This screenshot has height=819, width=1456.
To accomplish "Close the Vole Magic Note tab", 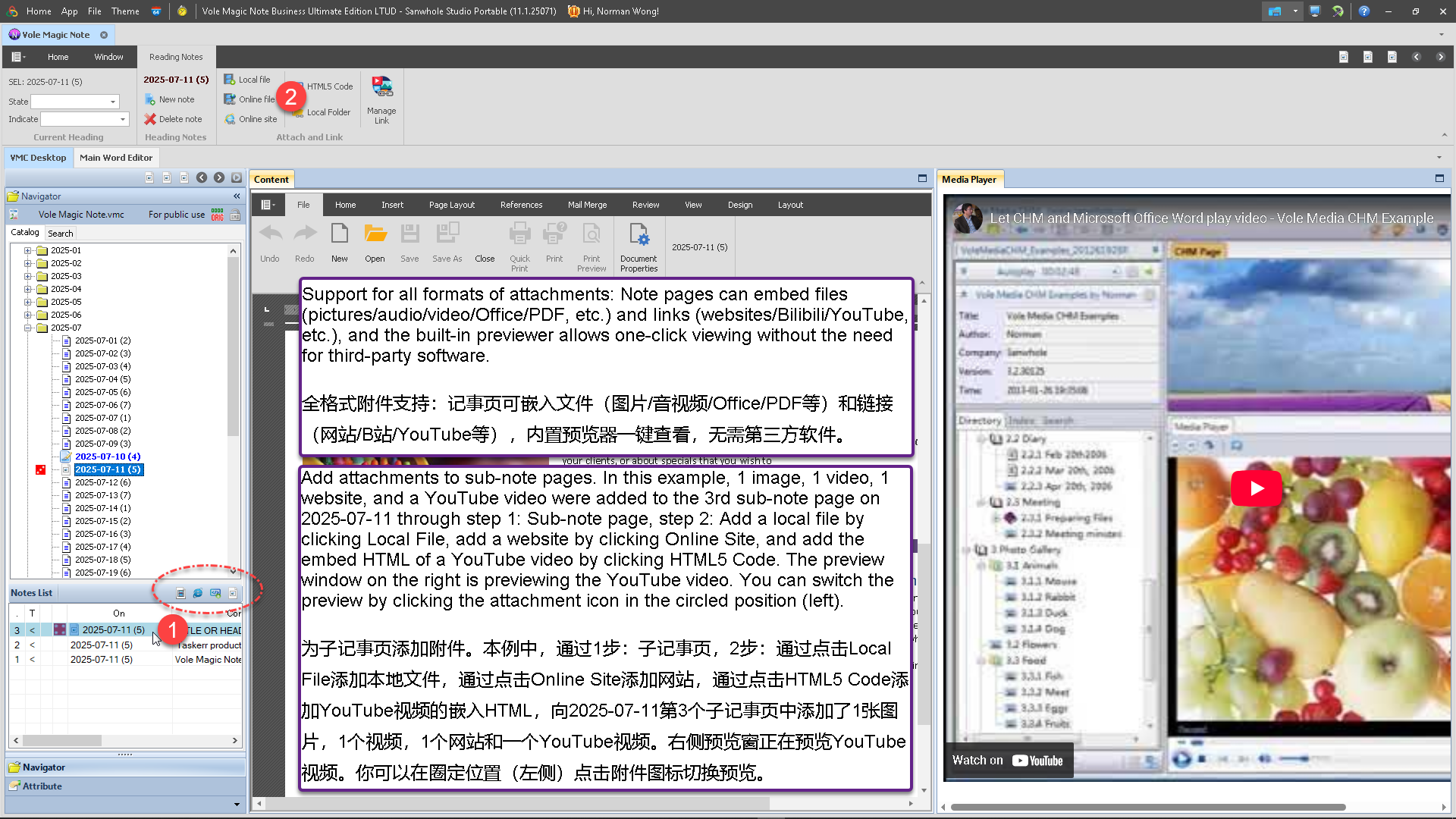I will click(104, 35).
